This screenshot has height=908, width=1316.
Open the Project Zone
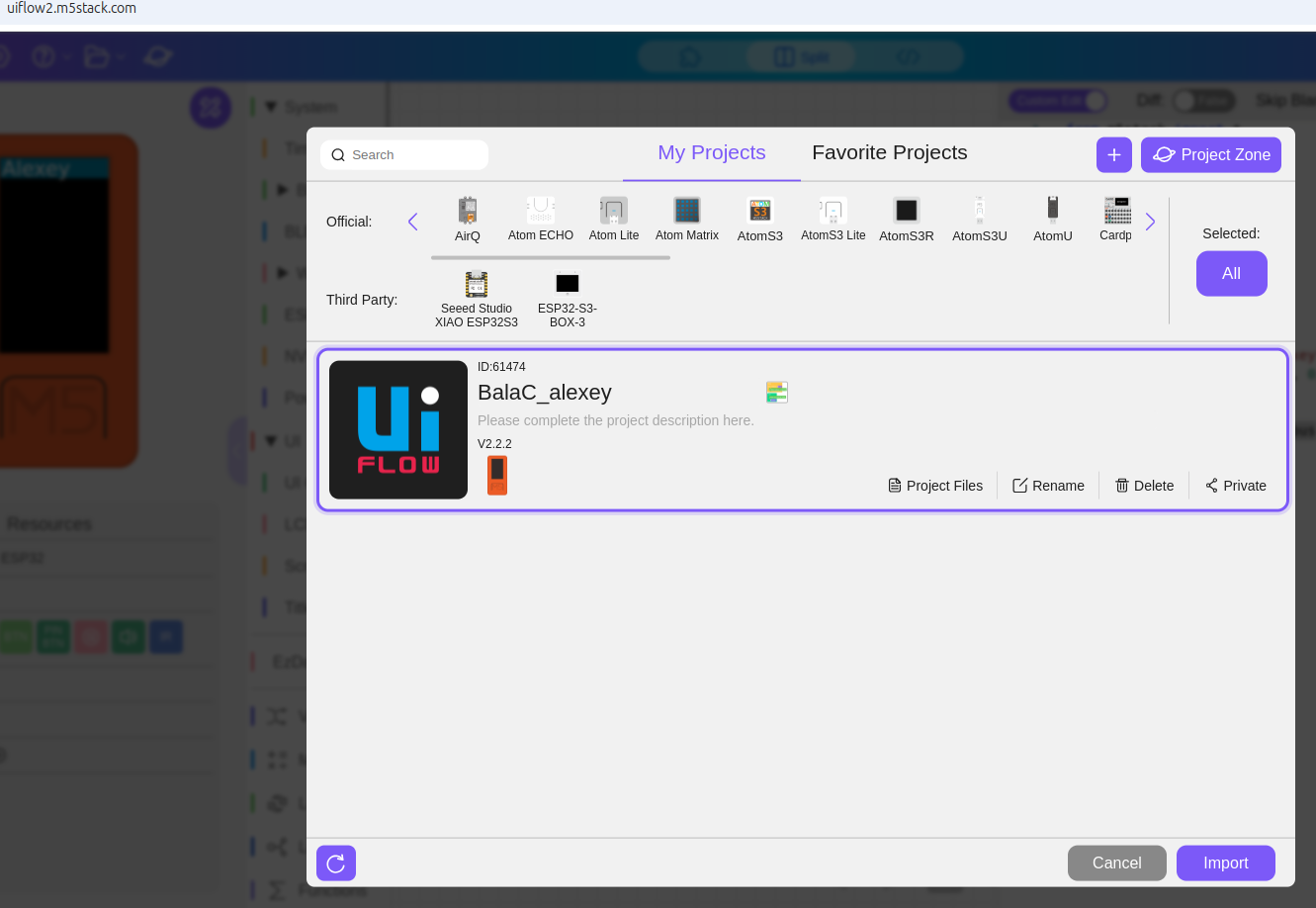pyautogui.click(x=1211, y=154)
